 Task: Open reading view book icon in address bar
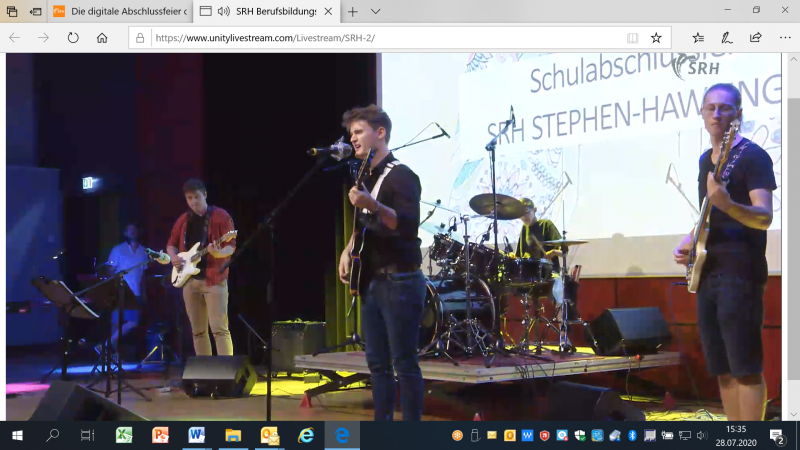[x=632, y=38]
